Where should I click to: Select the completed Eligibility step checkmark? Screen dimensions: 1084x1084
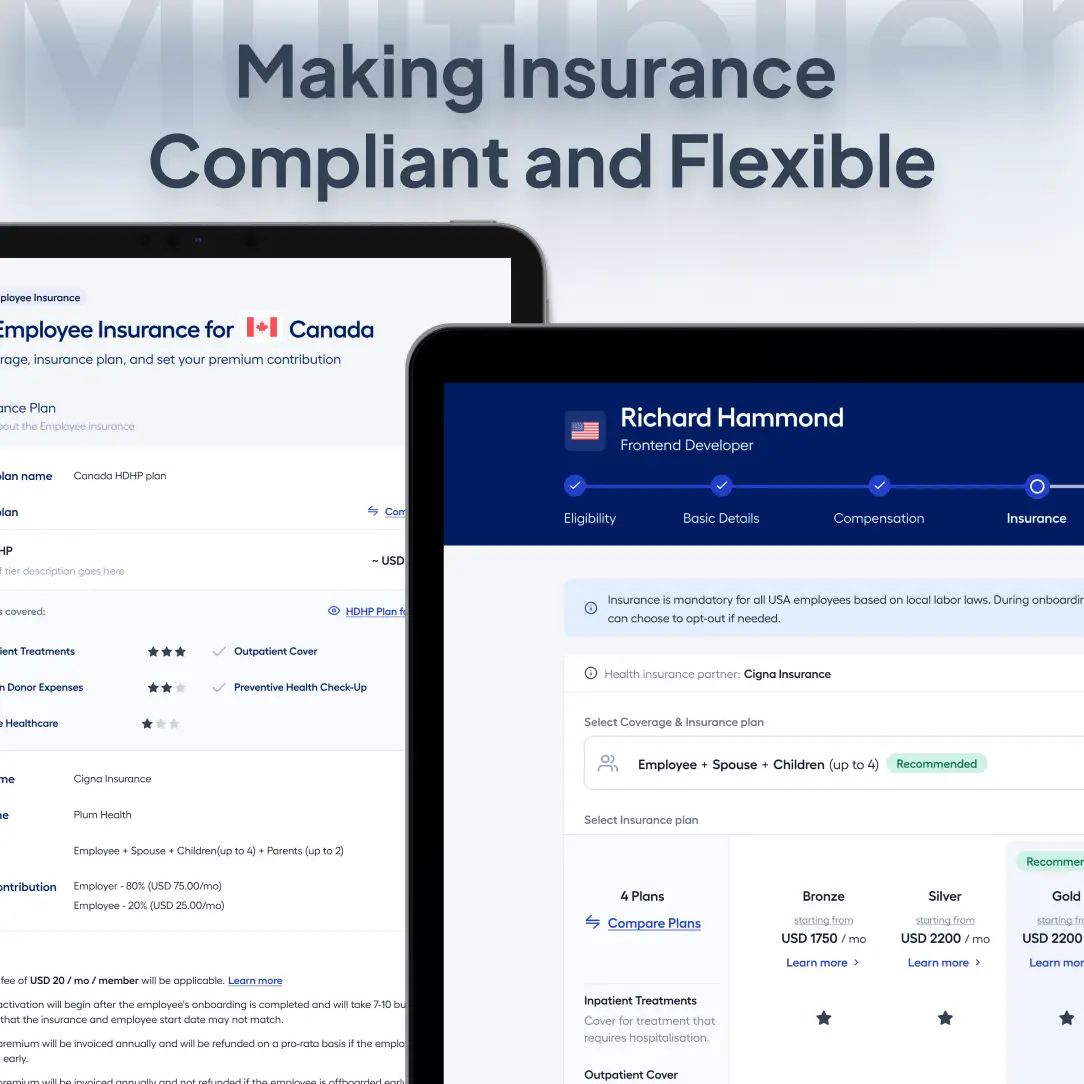(574, 486)
